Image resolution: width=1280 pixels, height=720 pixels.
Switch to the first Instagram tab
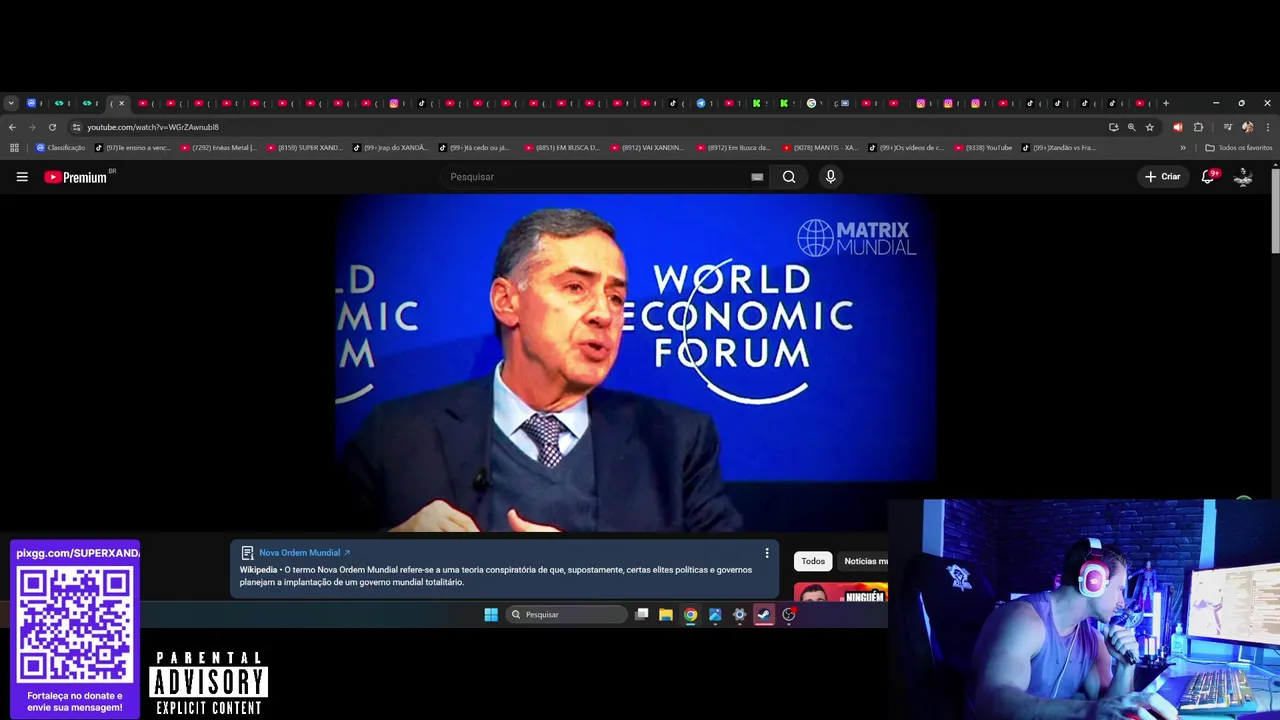pyautogui.click(x=396, y=103)
